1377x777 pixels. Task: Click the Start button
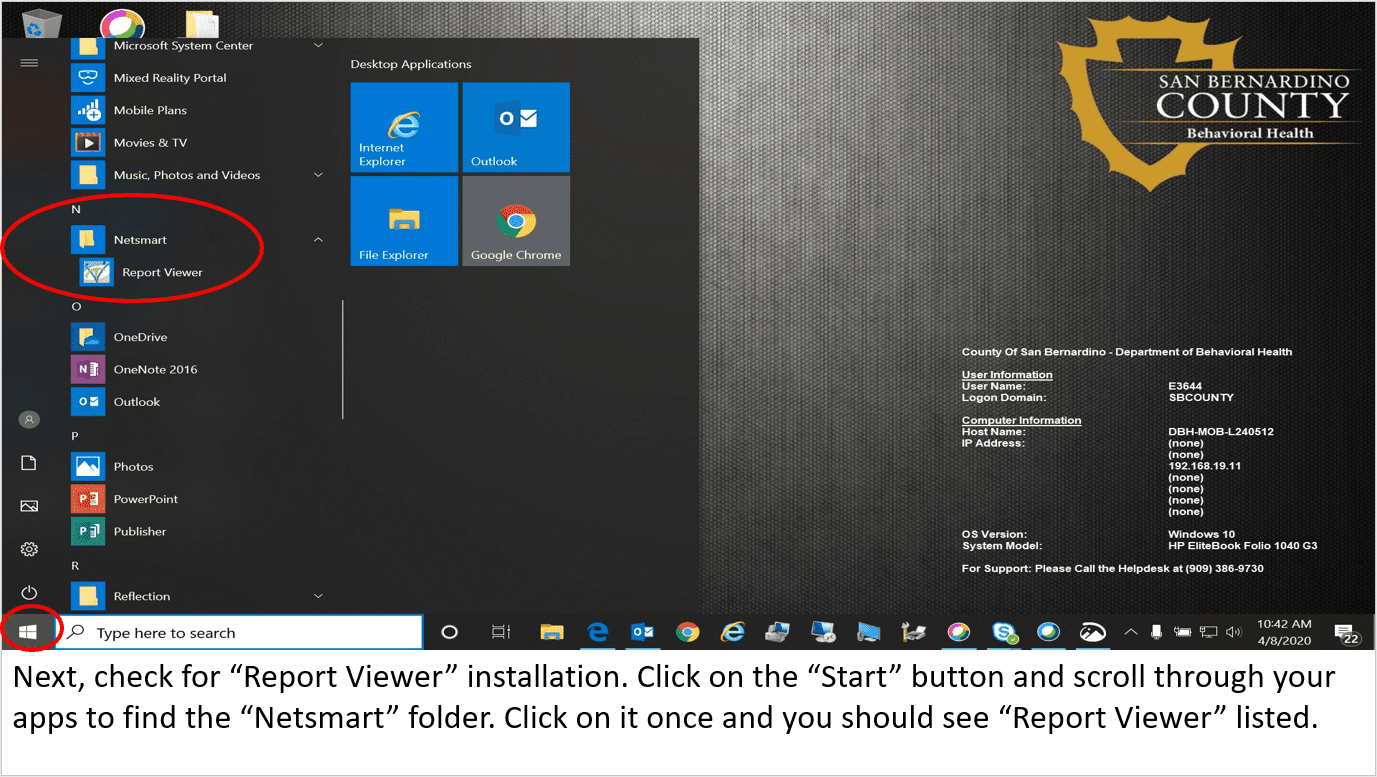click(28, 632)
